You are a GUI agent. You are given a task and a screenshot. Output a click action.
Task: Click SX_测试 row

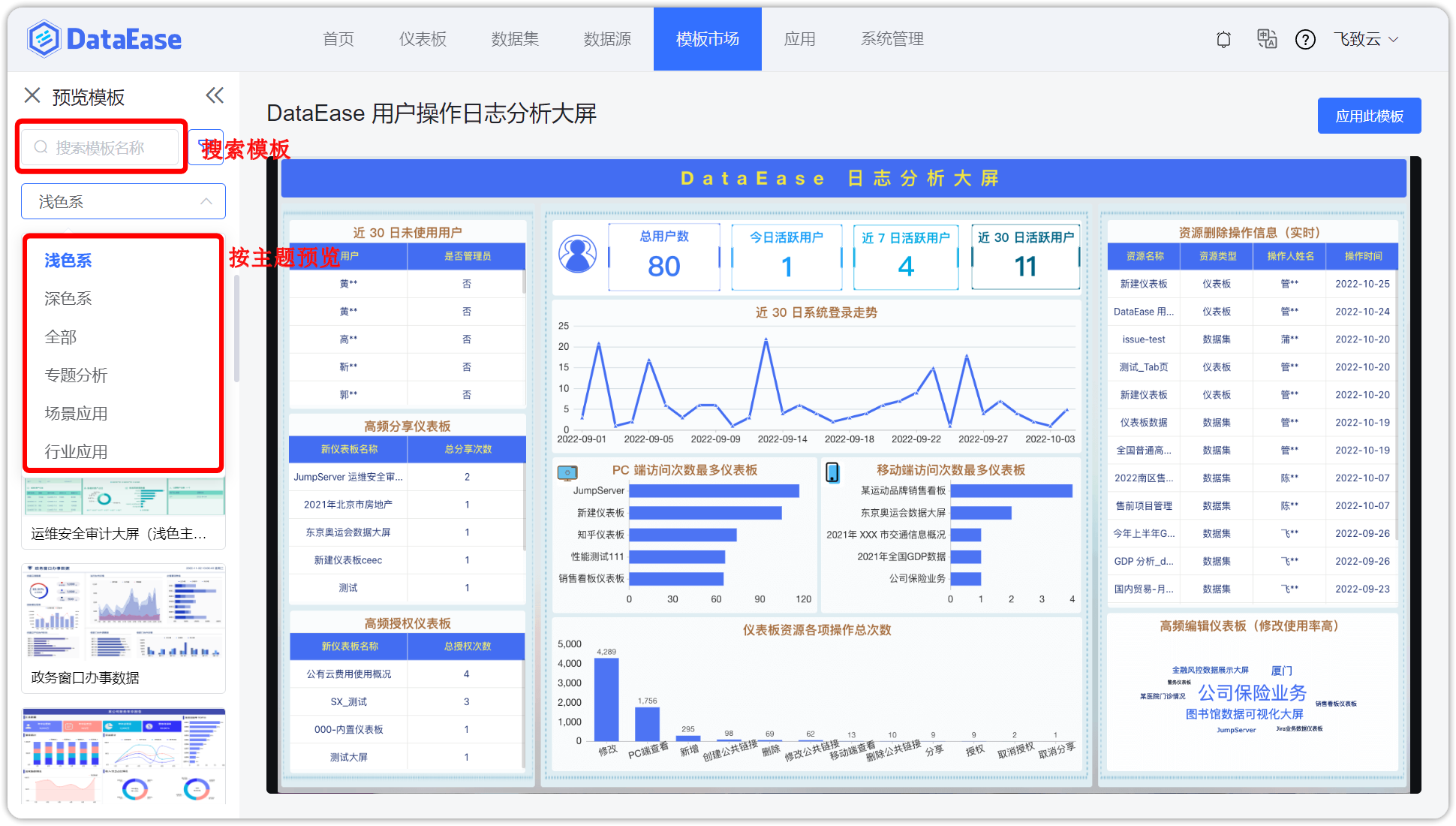click(x=406, y=702)
